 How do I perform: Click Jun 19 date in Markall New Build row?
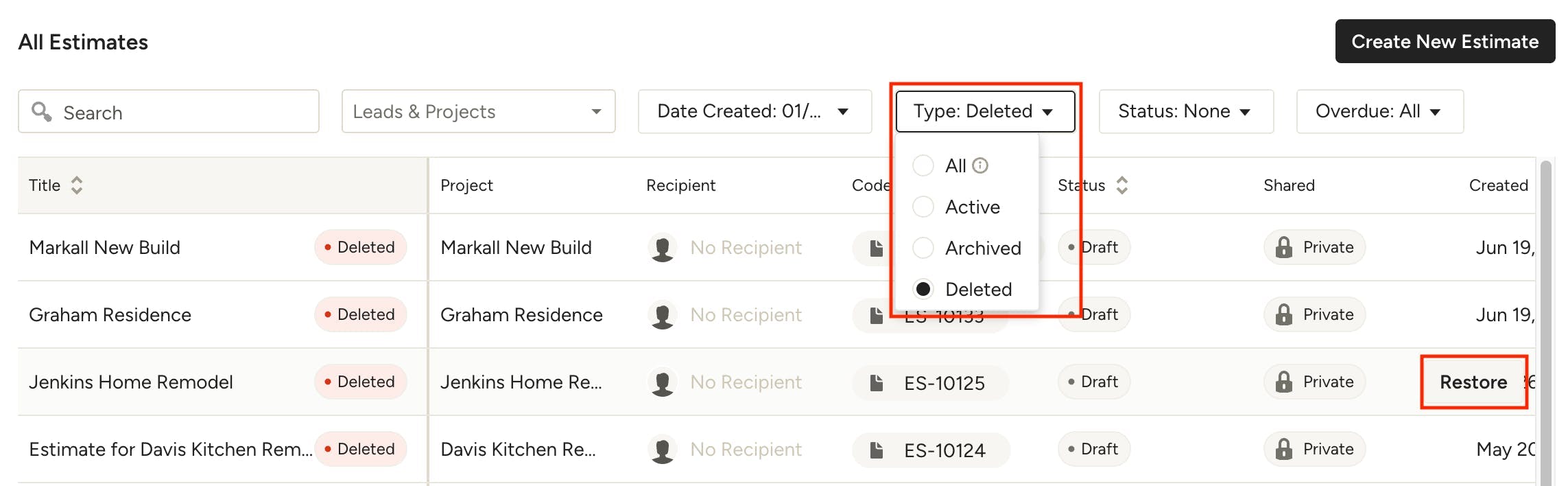pos(1505,248)
